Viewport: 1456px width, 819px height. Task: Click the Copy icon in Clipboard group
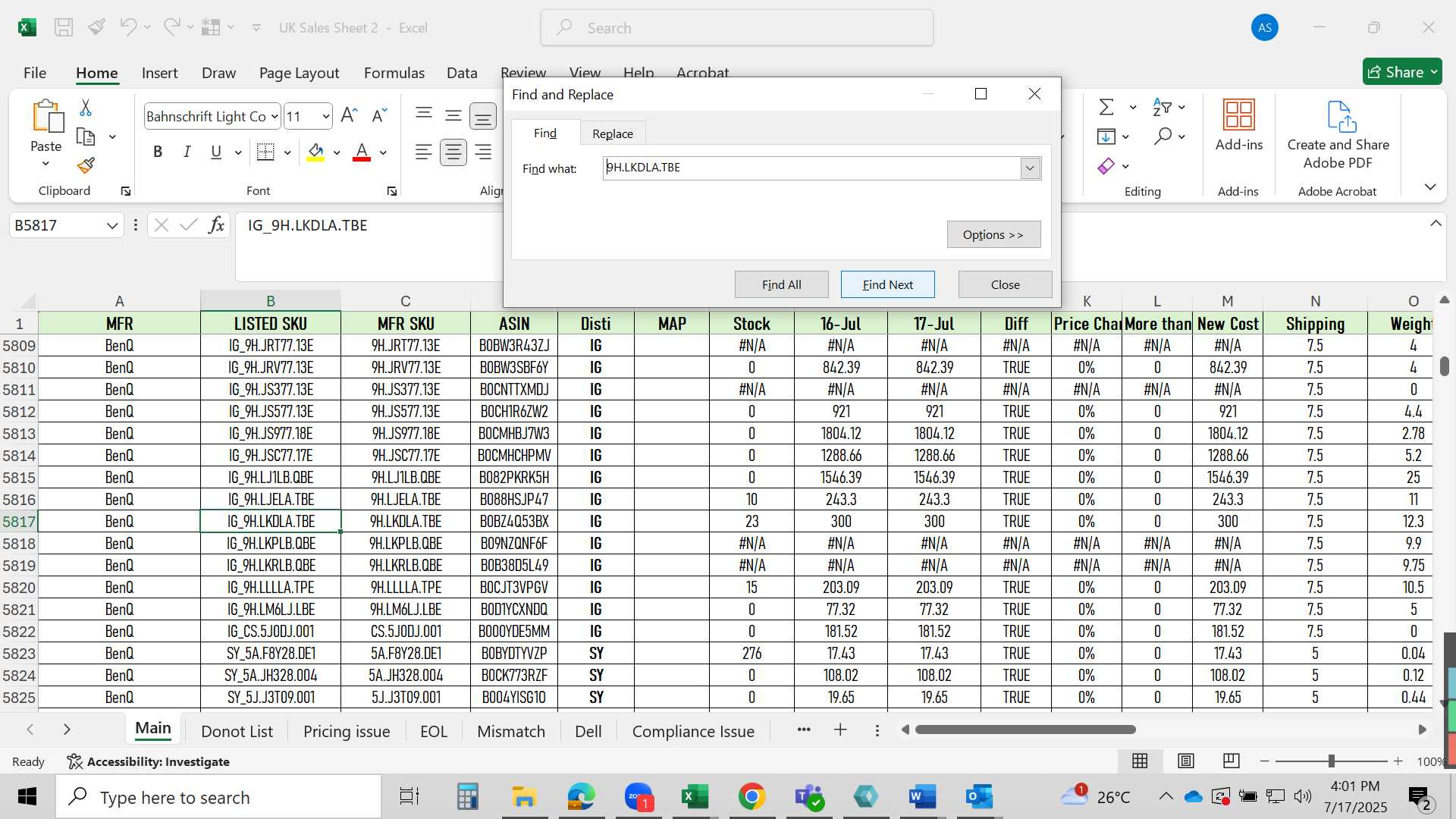(86, 137)
